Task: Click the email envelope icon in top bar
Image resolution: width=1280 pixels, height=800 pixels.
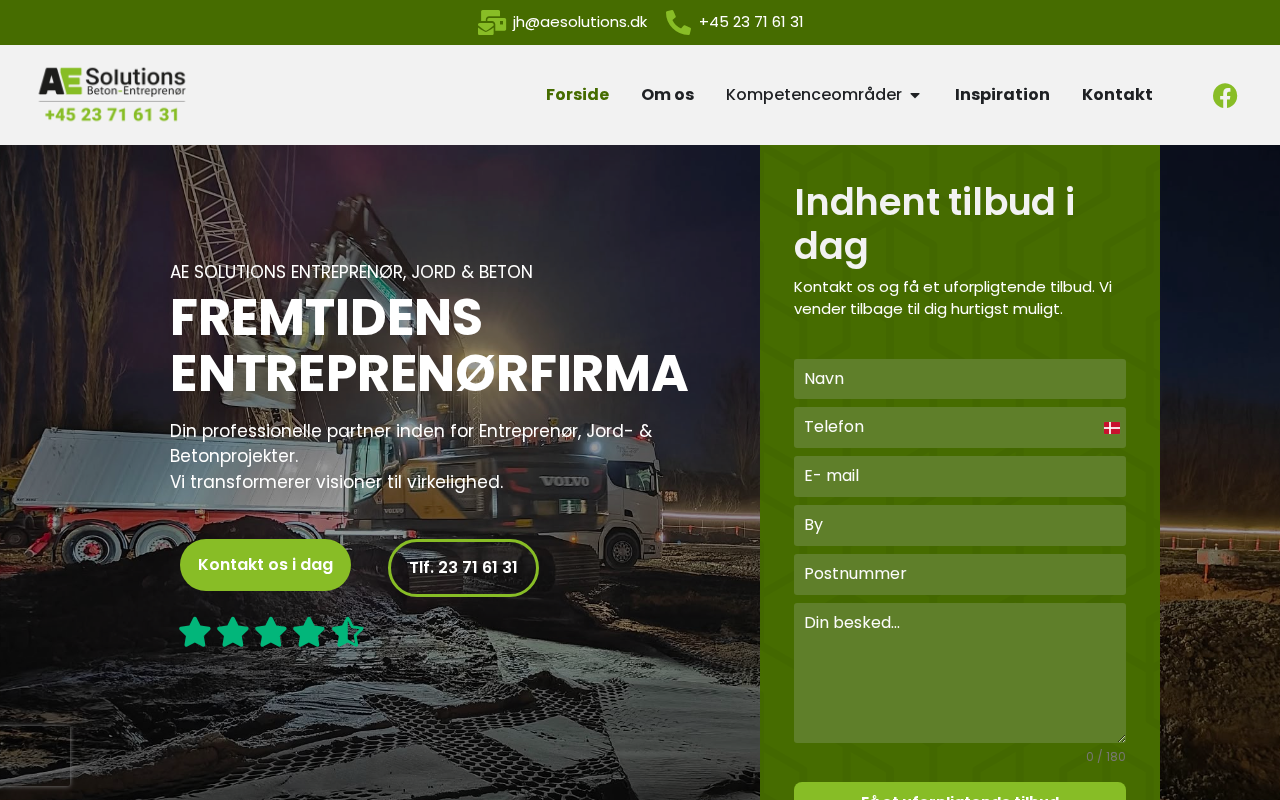Action: [492, 22]
